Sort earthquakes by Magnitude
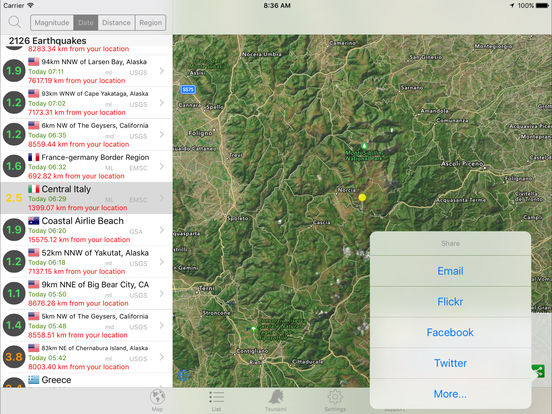This screenshot has width=552, height=414. (52, 23)
